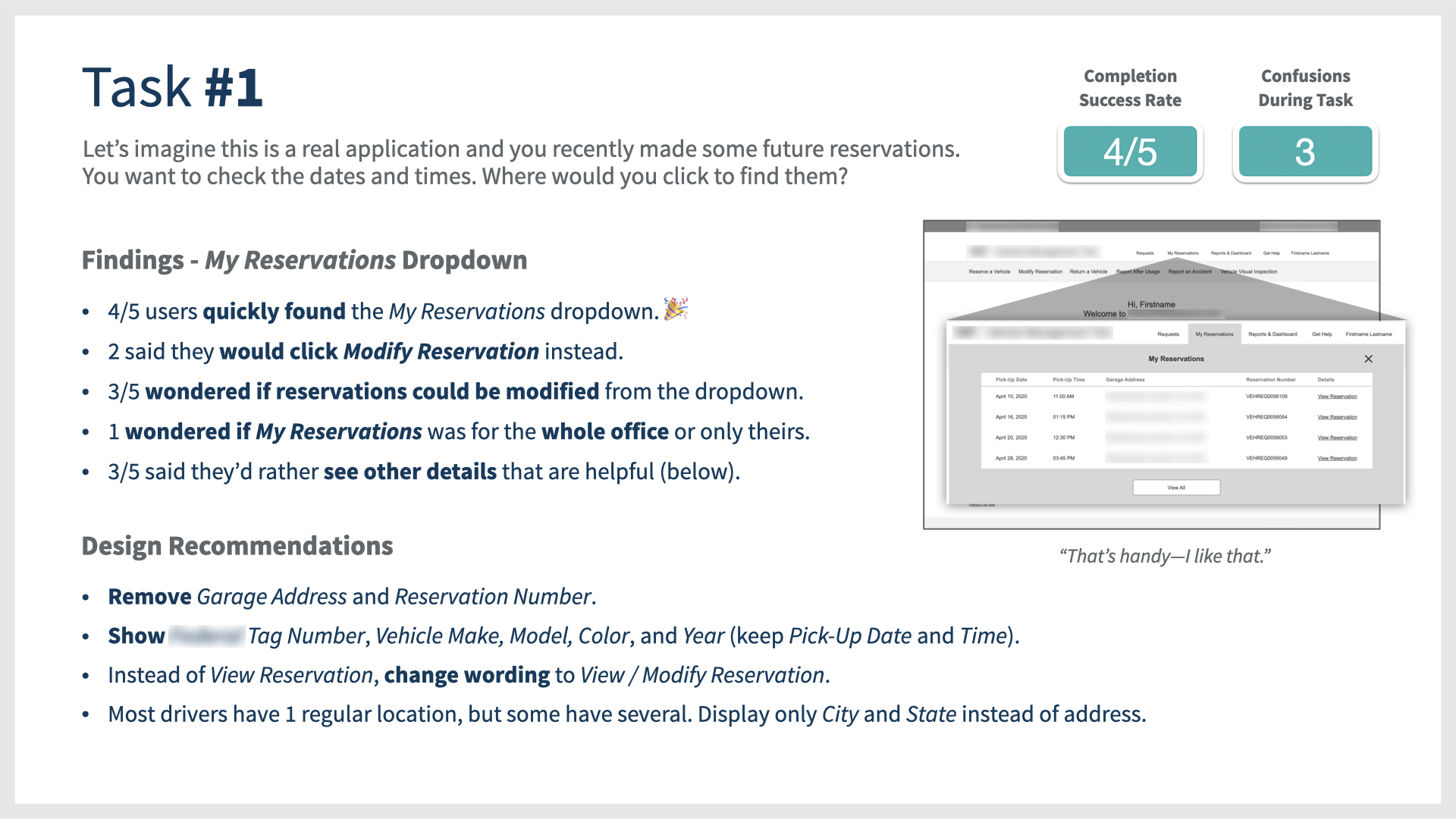Click the Reservation Number column header
This screenshot has width=1456, height=819.
pos(1270,379)
